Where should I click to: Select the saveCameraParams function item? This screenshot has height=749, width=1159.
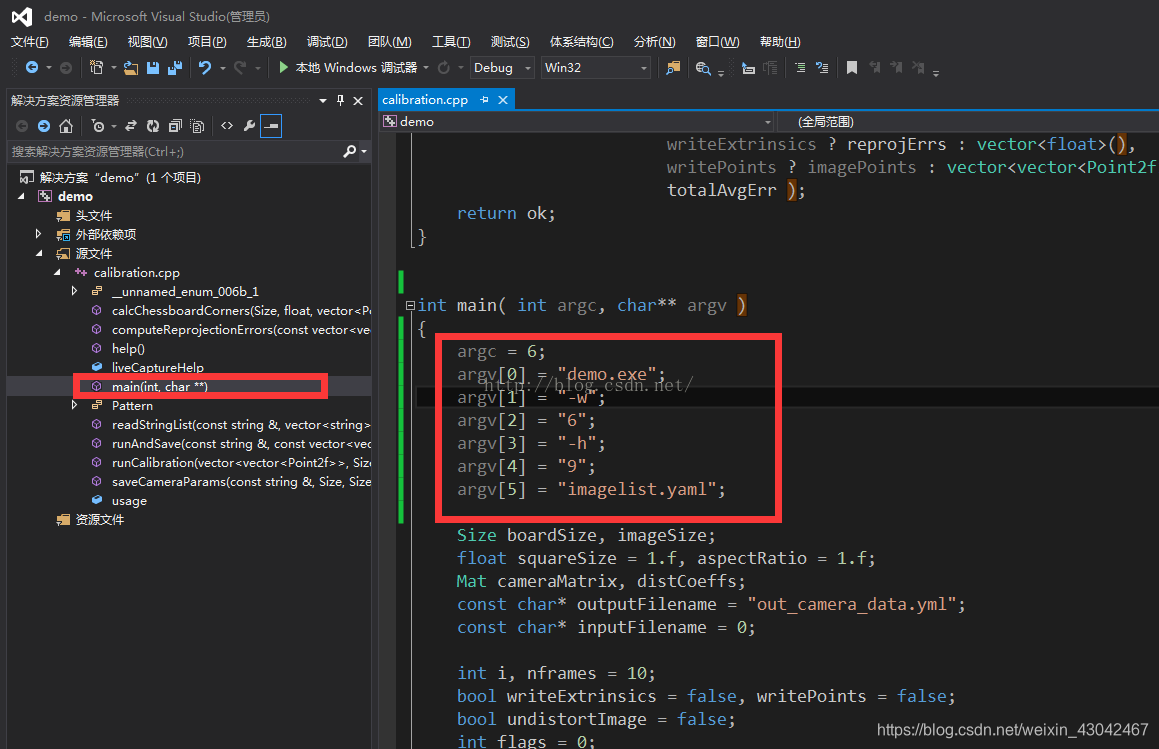242,482
